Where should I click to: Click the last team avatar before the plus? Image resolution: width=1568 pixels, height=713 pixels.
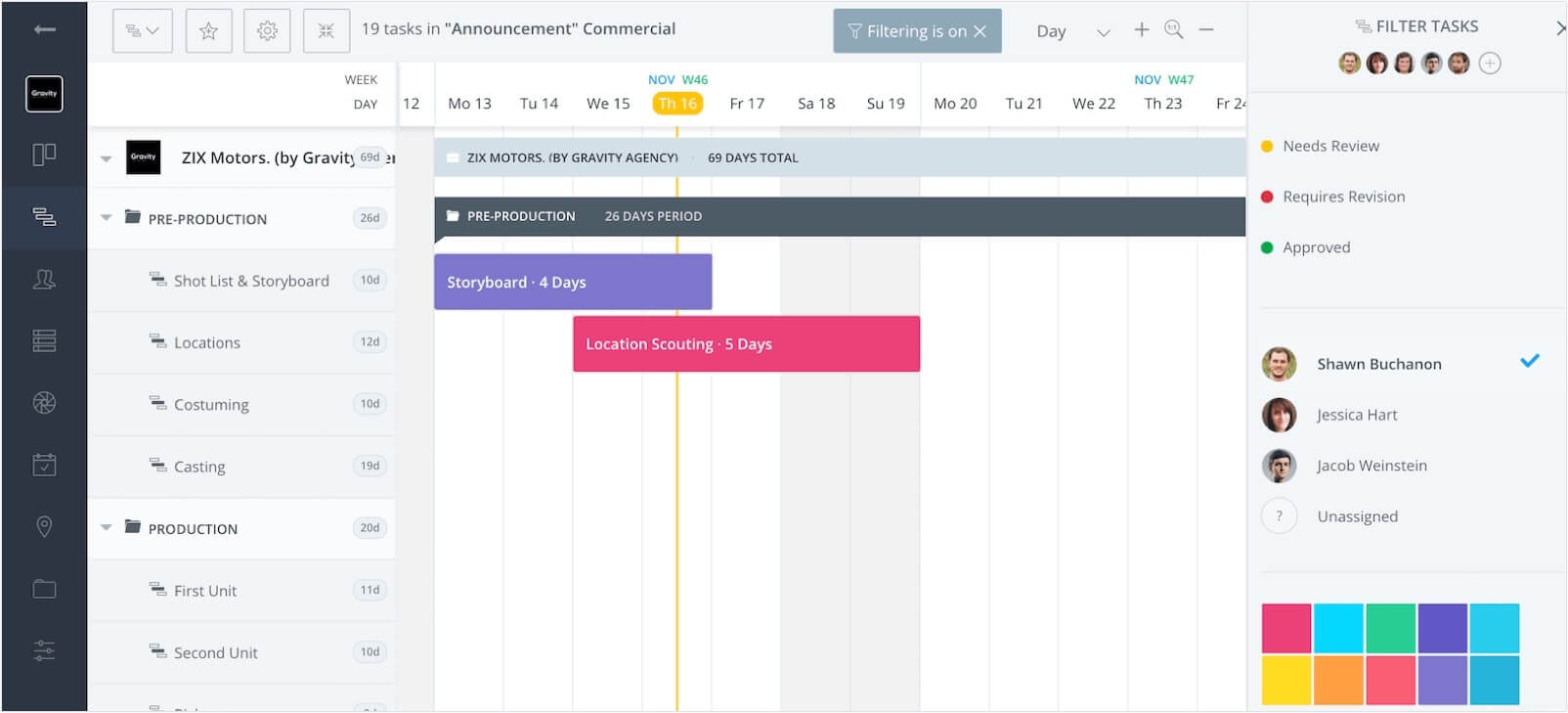pyautogui.click(x=1459, y=64)
